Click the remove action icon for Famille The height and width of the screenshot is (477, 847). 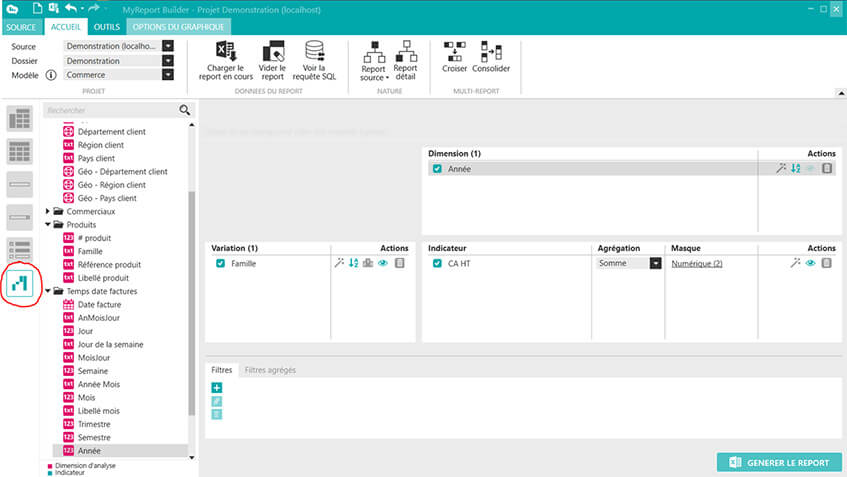400,263
